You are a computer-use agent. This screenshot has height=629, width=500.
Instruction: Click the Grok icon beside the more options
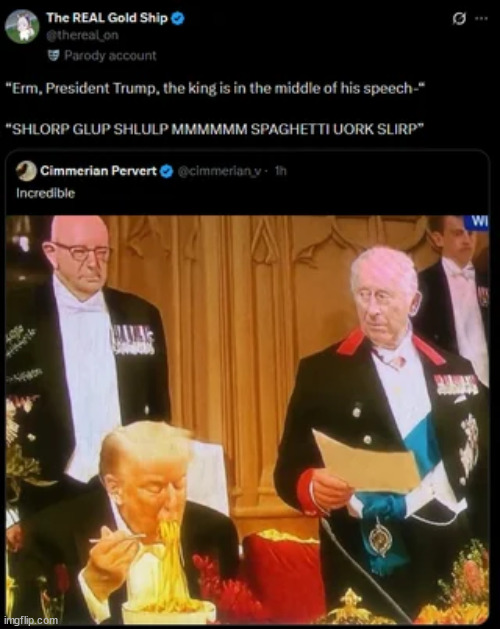pyautogui.click(x=459, y=18)
